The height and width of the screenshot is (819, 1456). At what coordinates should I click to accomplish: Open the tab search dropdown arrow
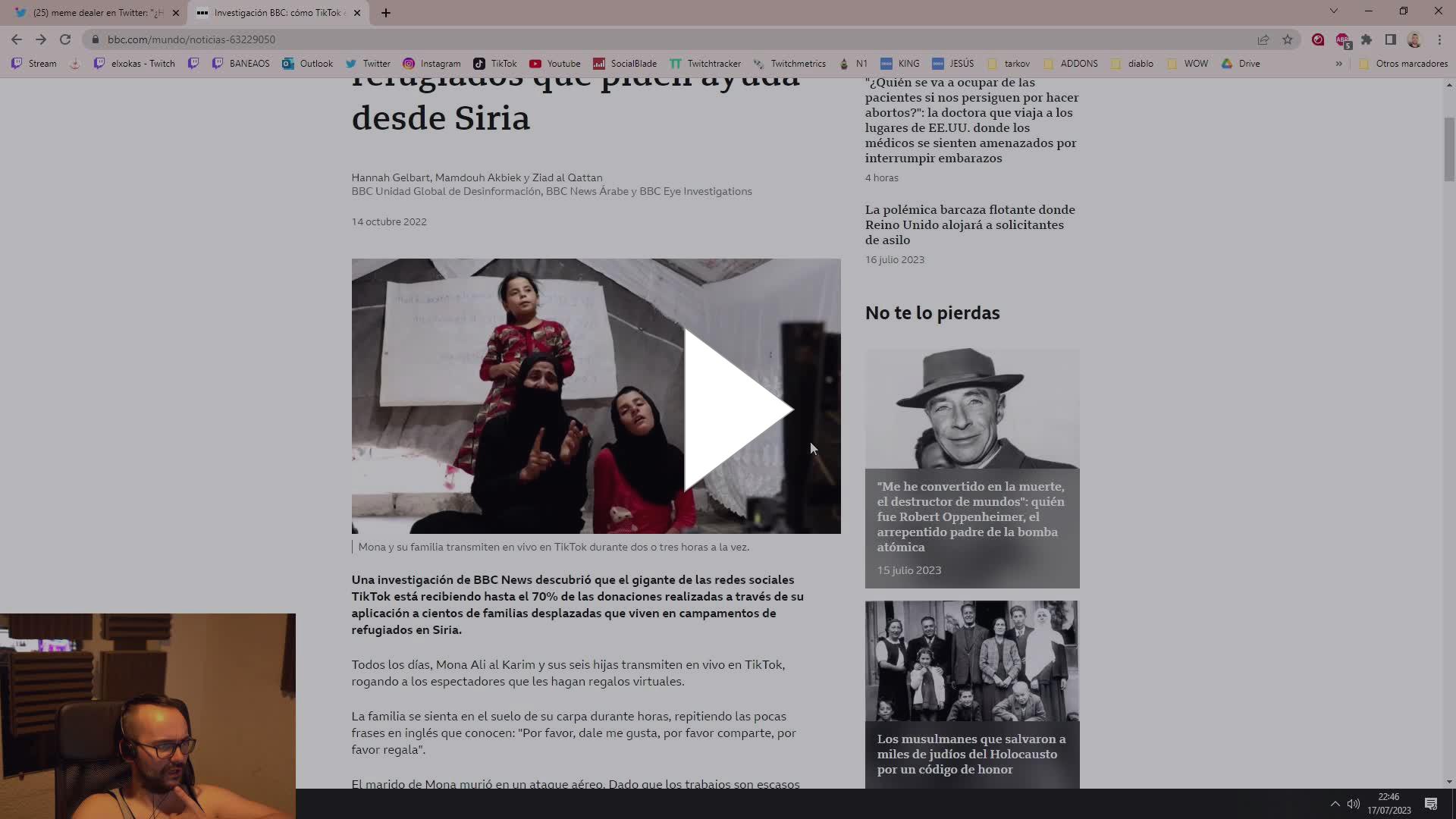click(1333, 11)
